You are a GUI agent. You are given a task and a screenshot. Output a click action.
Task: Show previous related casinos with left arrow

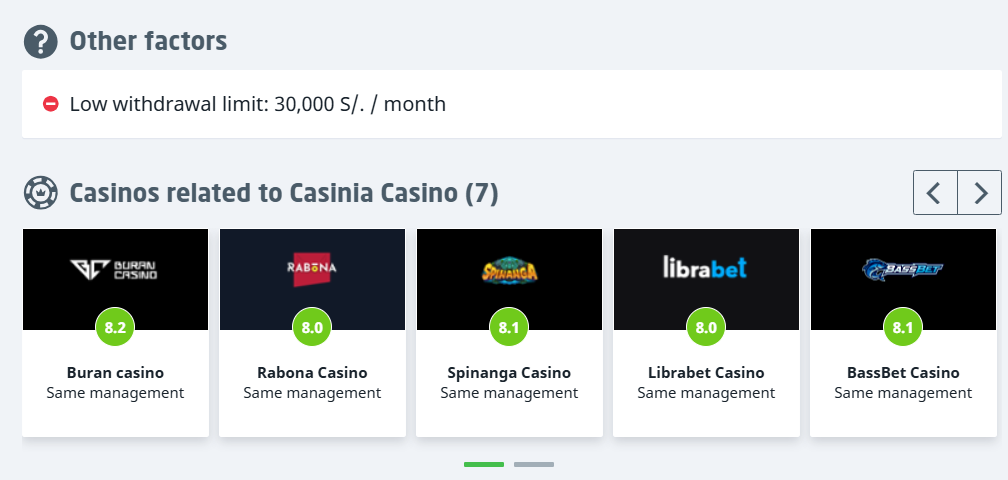[935, 193]
